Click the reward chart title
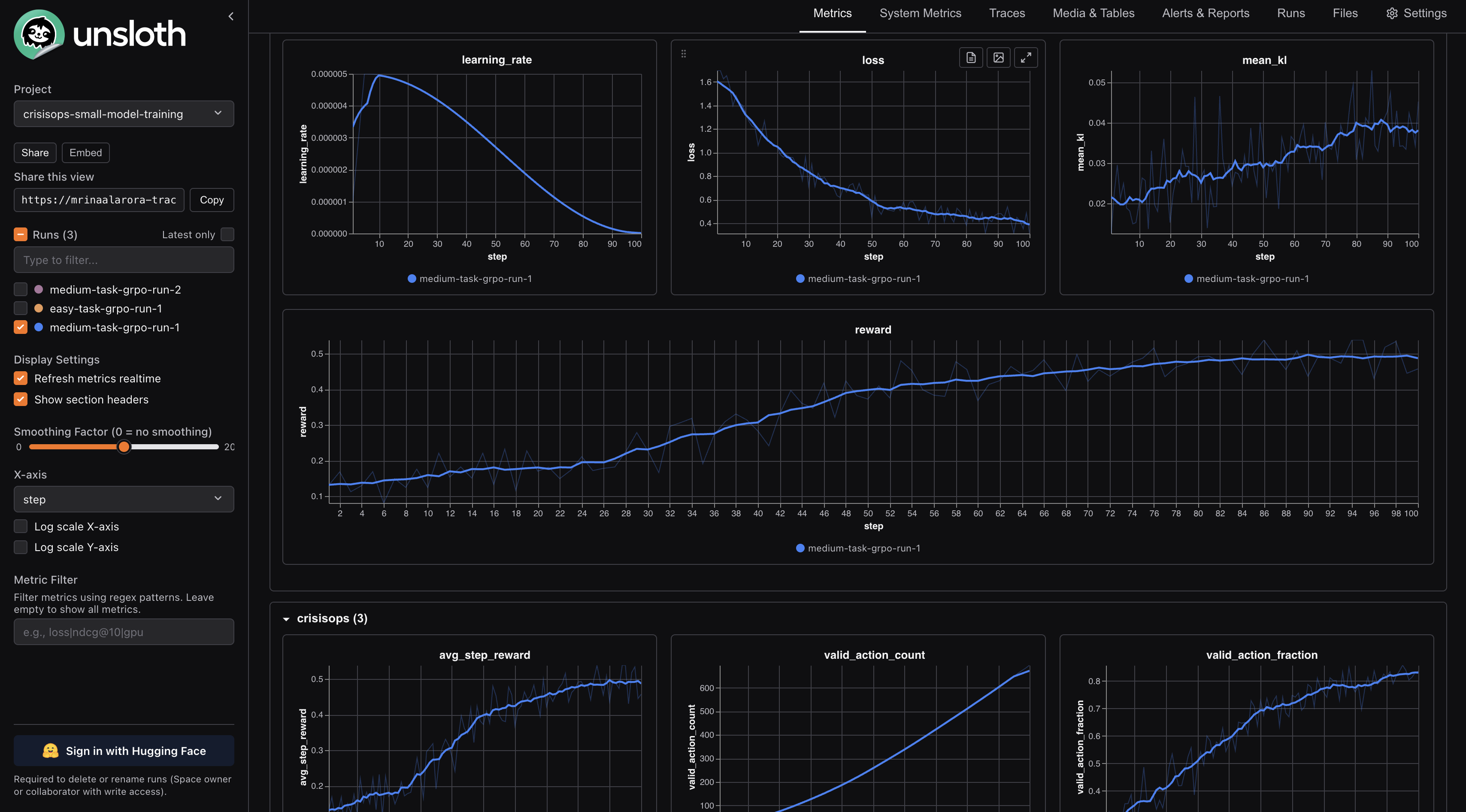The width and height of the screenshot is (1466, 812). 872,330
